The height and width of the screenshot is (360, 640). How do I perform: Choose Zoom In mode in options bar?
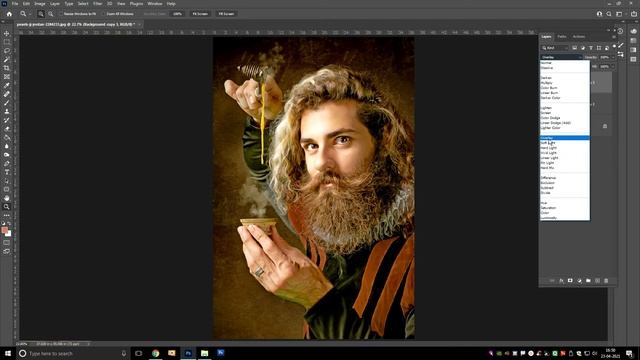coord(40,14)
